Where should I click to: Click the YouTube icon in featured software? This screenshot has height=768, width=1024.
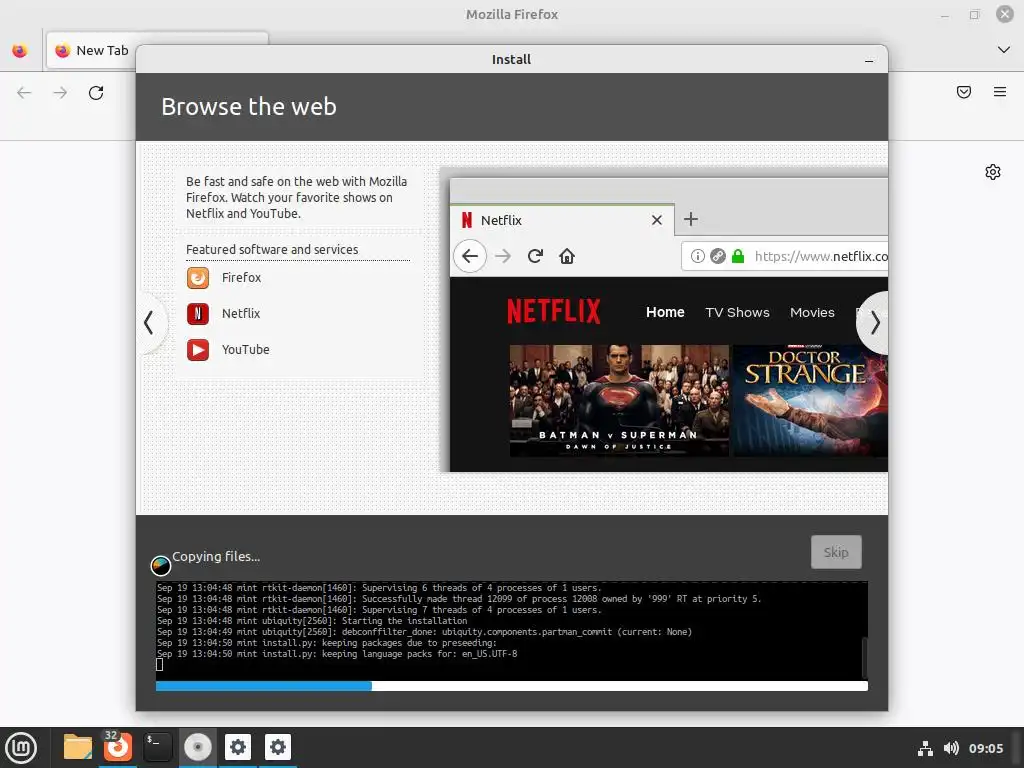coord(198,349)
